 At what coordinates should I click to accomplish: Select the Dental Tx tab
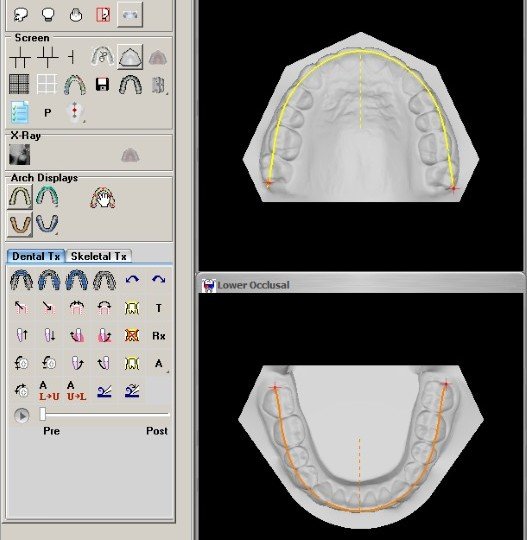click(36, 256)
